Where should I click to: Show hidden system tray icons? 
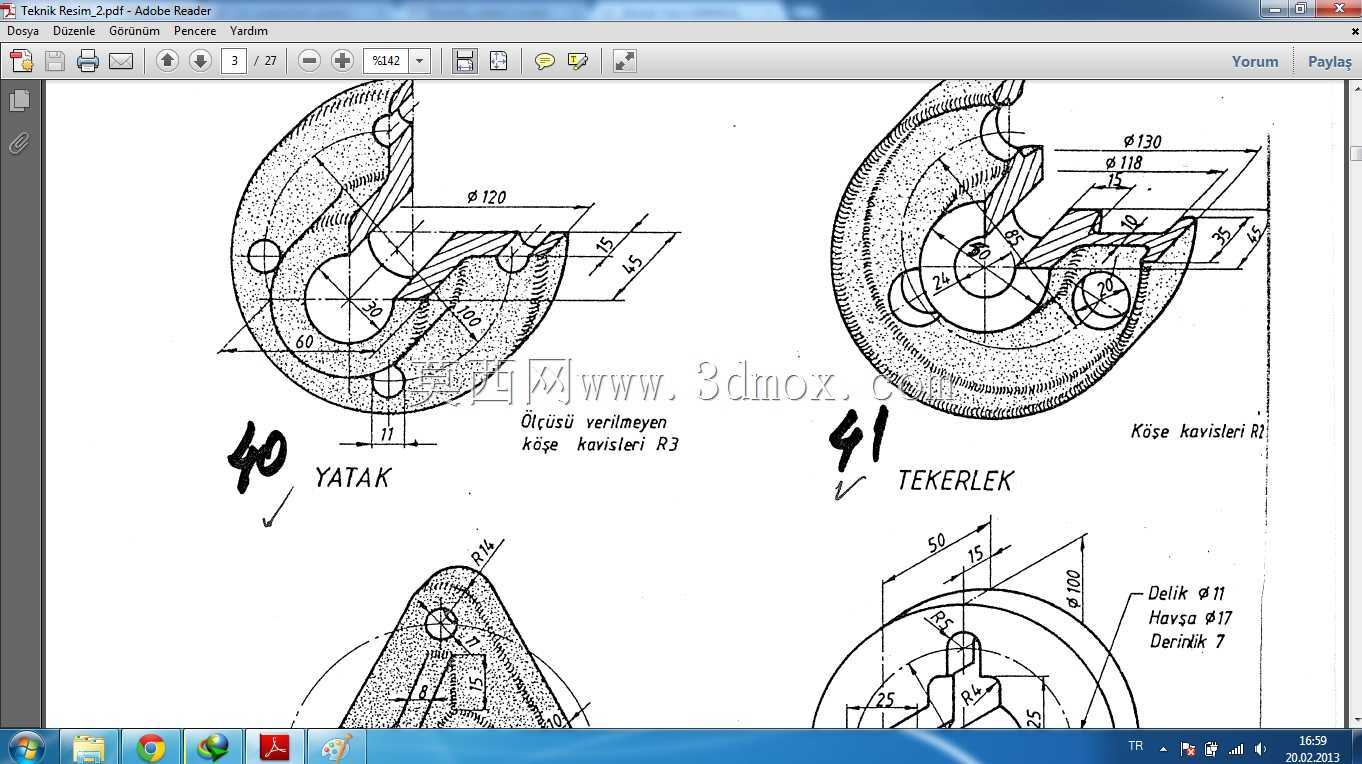coord(1163,748)
